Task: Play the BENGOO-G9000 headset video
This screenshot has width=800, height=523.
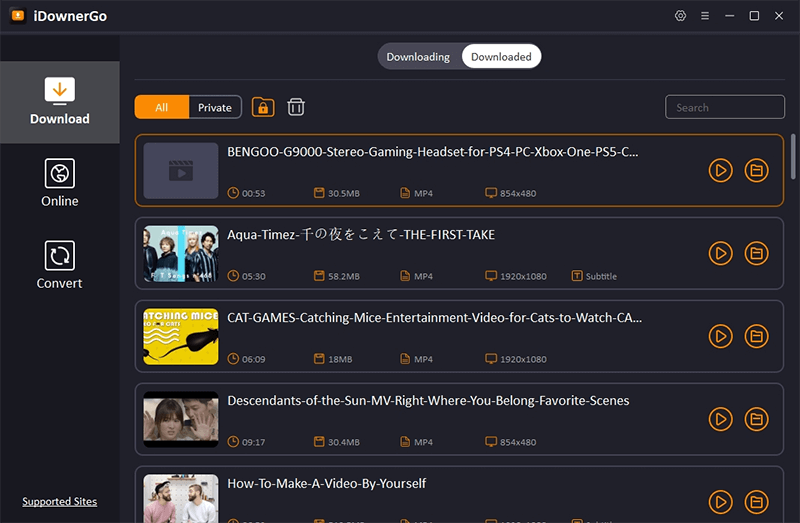Action: [720, 171]
